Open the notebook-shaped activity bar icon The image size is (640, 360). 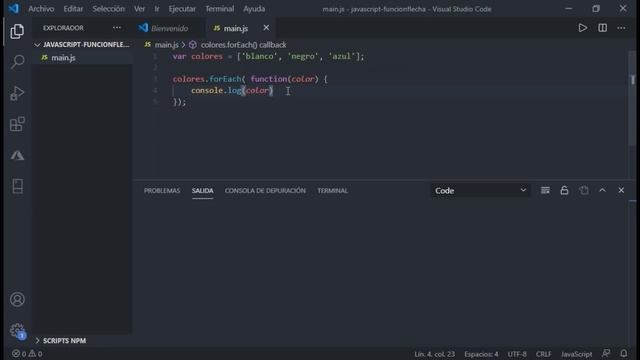[17, 186]
